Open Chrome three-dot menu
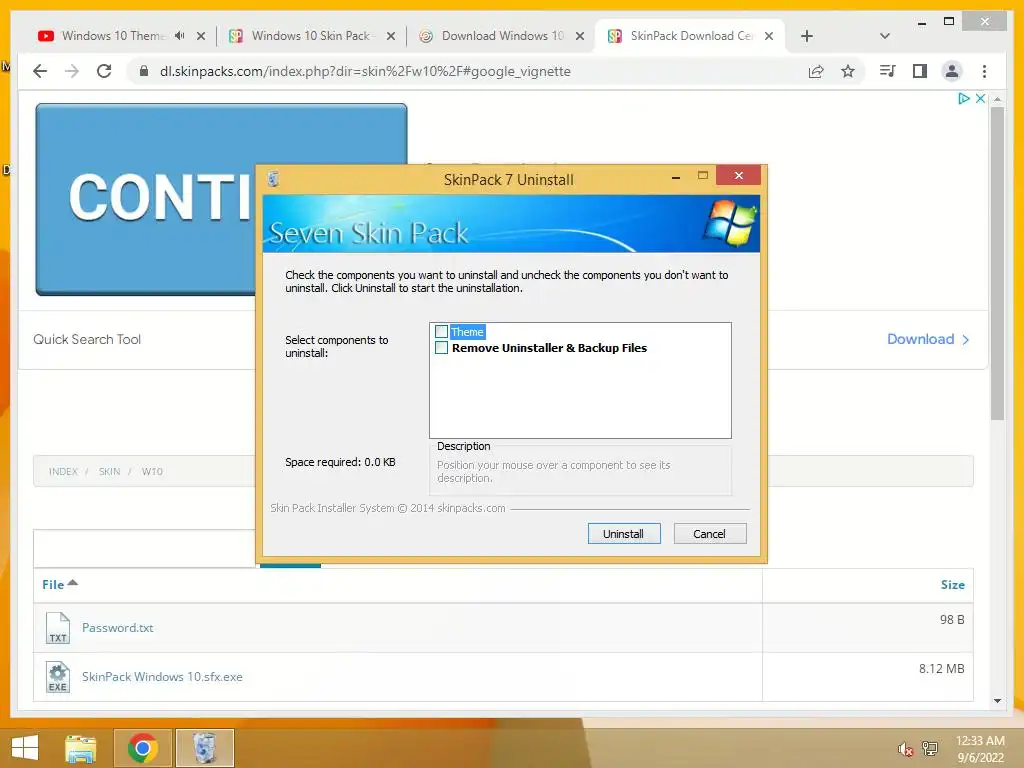Viewport: 1024px width, 768px height. point(984,71)
